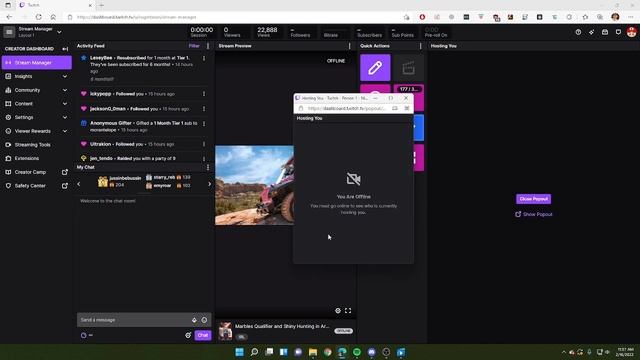
Task: Reload the page in browser toolbar
Action: click(38, 17)
